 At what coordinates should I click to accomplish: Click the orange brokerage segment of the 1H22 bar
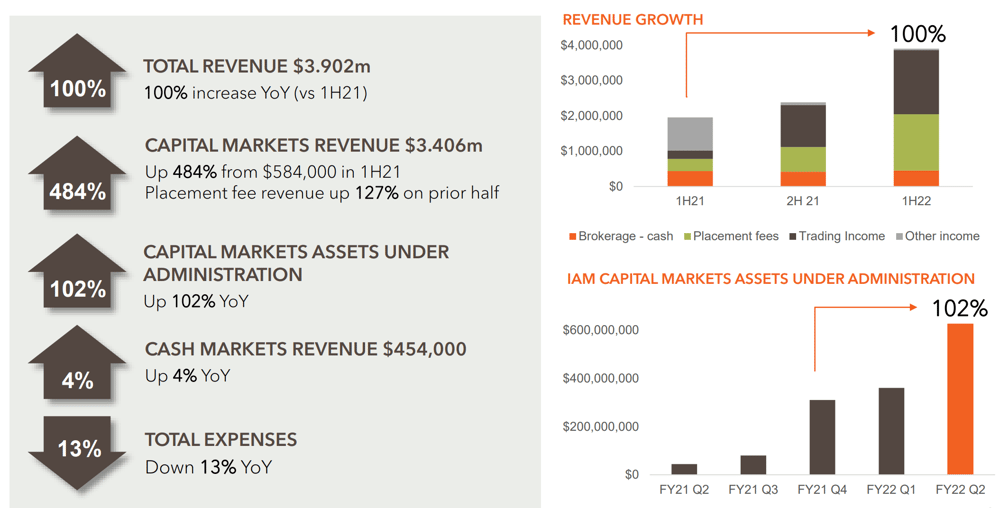916,178
